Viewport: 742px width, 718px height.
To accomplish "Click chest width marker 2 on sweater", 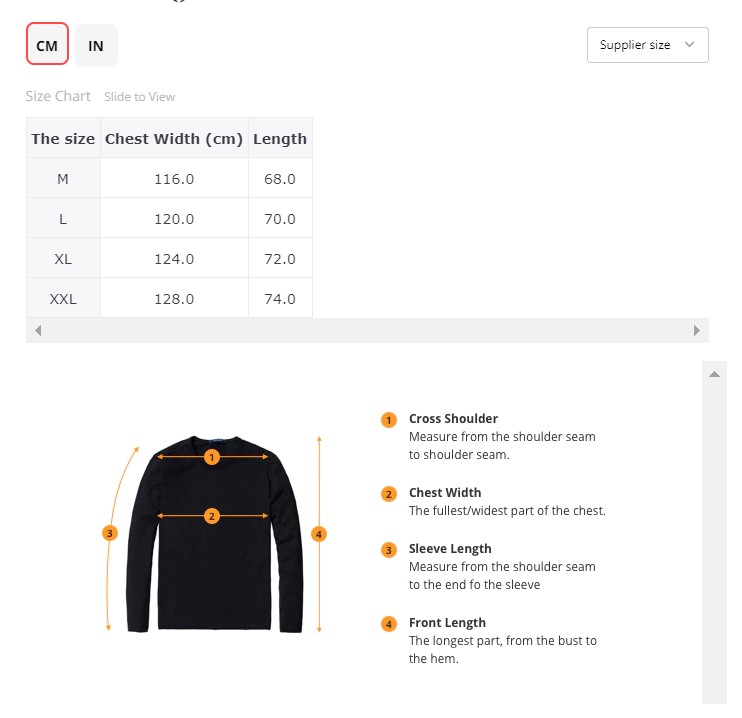I will (211, 516).
